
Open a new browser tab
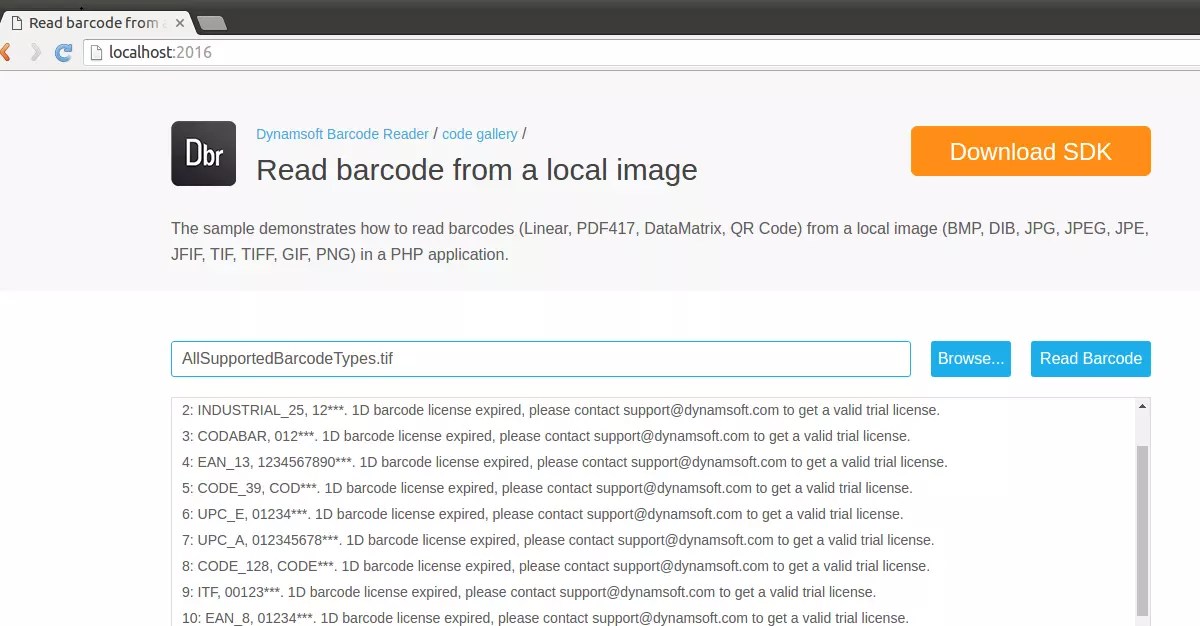(x=210, y=22)
